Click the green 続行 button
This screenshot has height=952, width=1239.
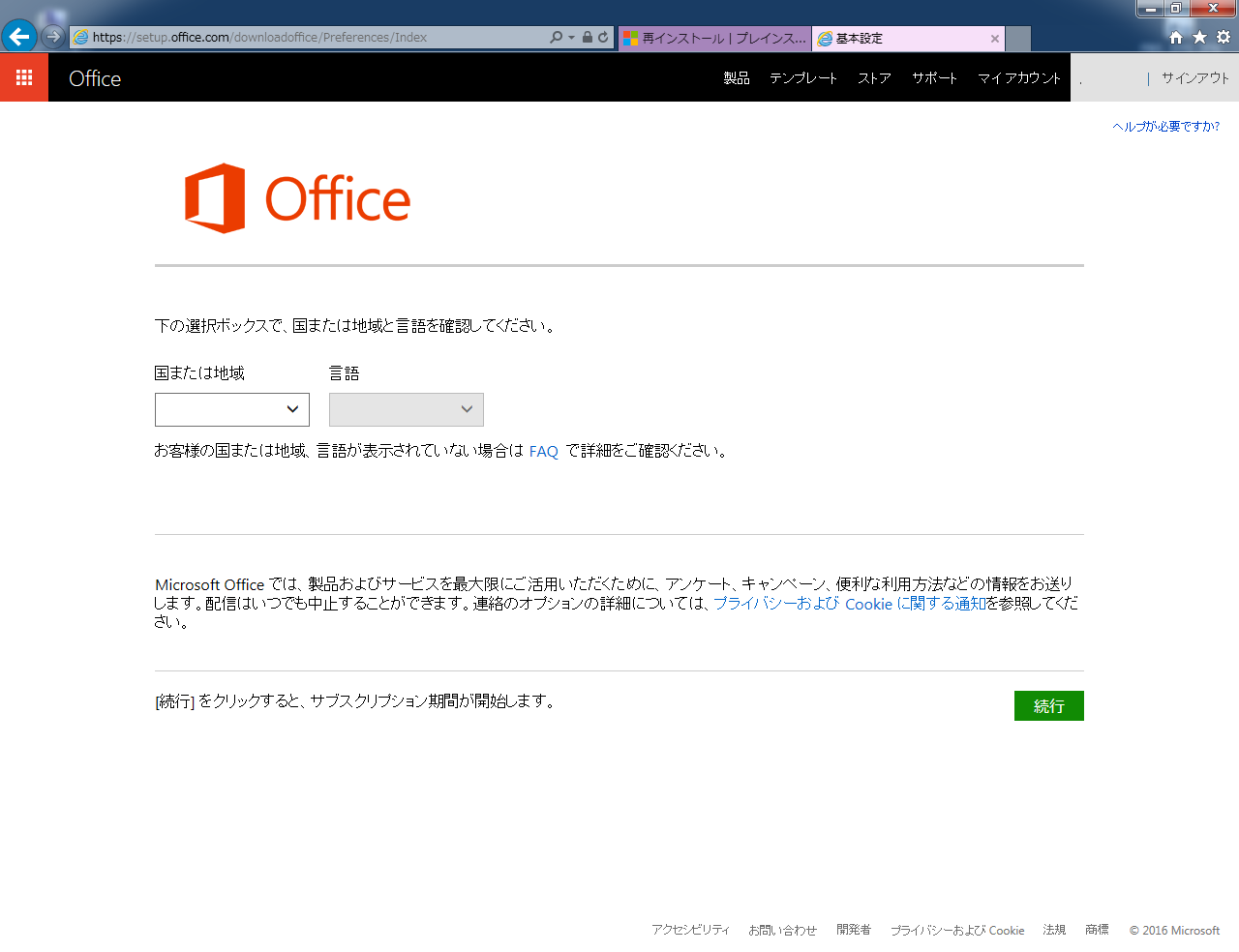pos(1049,706)
